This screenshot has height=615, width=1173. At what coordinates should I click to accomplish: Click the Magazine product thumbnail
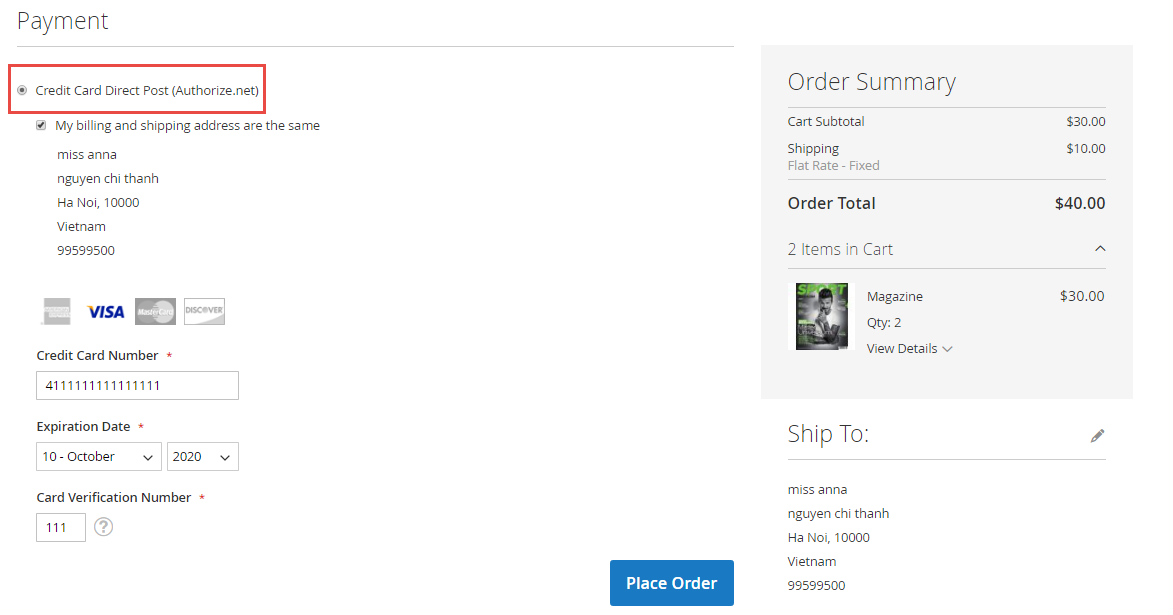pos(821,316)
